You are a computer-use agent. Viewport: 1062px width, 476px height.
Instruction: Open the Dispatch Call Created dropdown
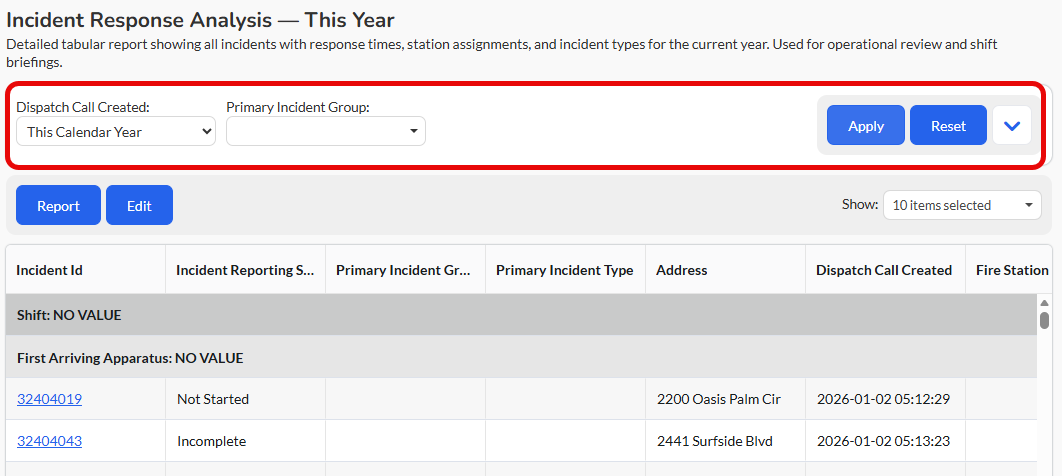(x=116, y=131)
